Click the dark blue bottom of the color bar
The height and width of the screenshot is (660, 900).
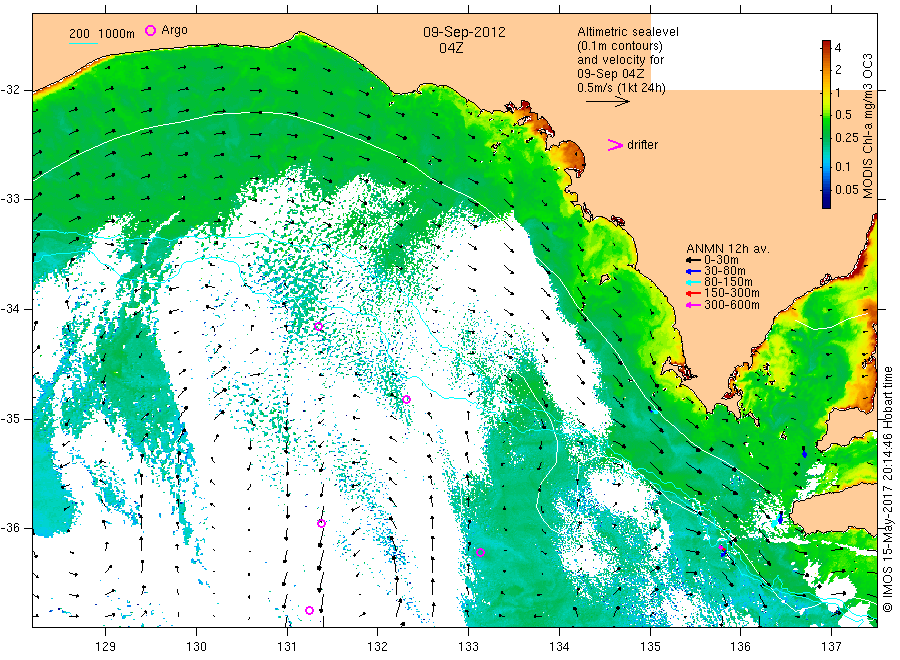tap(826, 203)
